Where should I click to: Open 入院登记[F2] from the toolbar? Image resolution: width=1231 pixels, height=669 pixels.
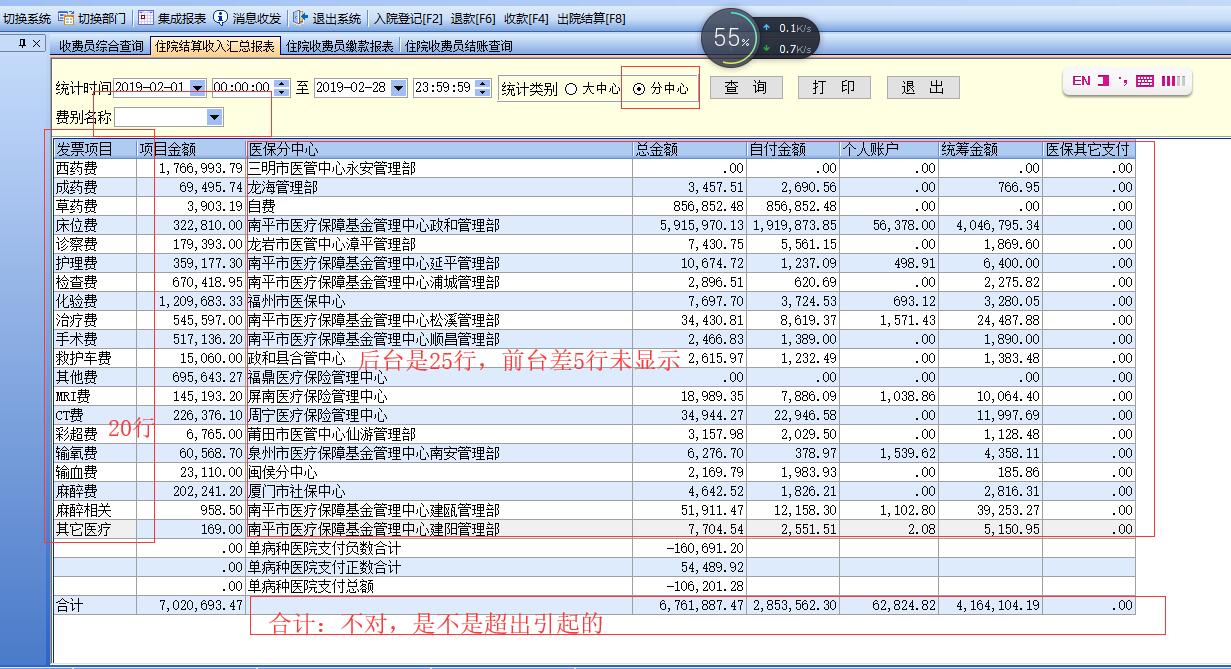coord(409,18)
